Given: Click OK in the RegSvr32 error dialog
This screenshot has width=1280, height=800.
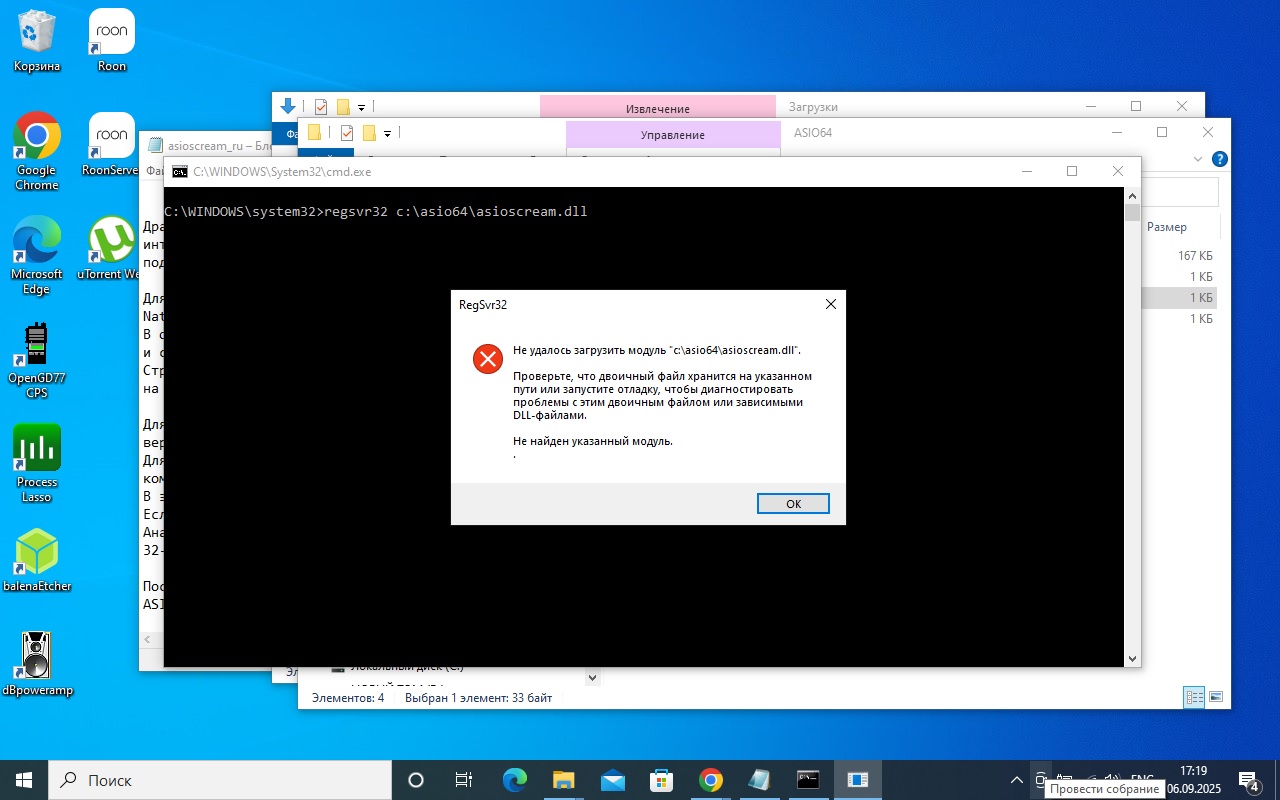Looking at the screenshot, I should click(793, 503).
